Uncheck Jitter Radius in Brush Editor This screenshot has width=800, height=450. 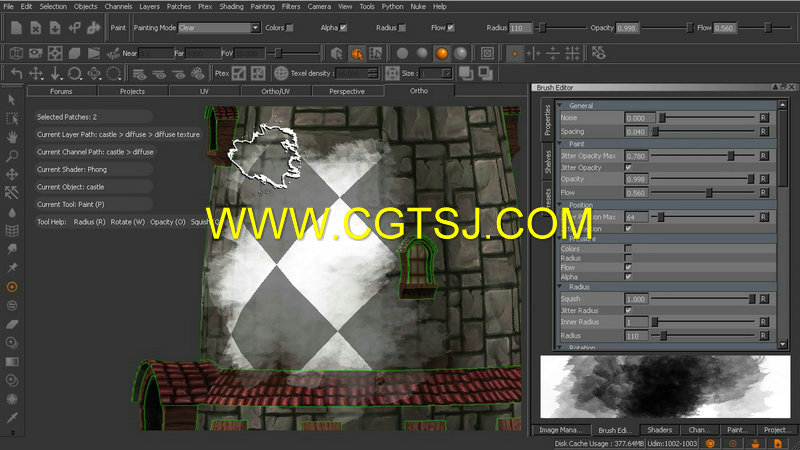(x=628, y=310)
